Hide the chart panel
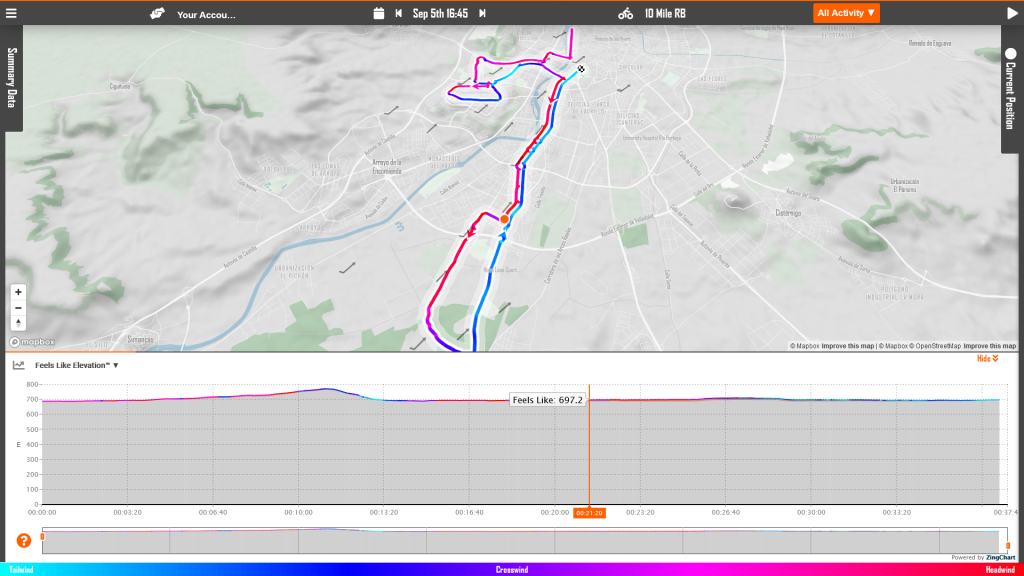1024x576 pixels. [x=987, y=358]
